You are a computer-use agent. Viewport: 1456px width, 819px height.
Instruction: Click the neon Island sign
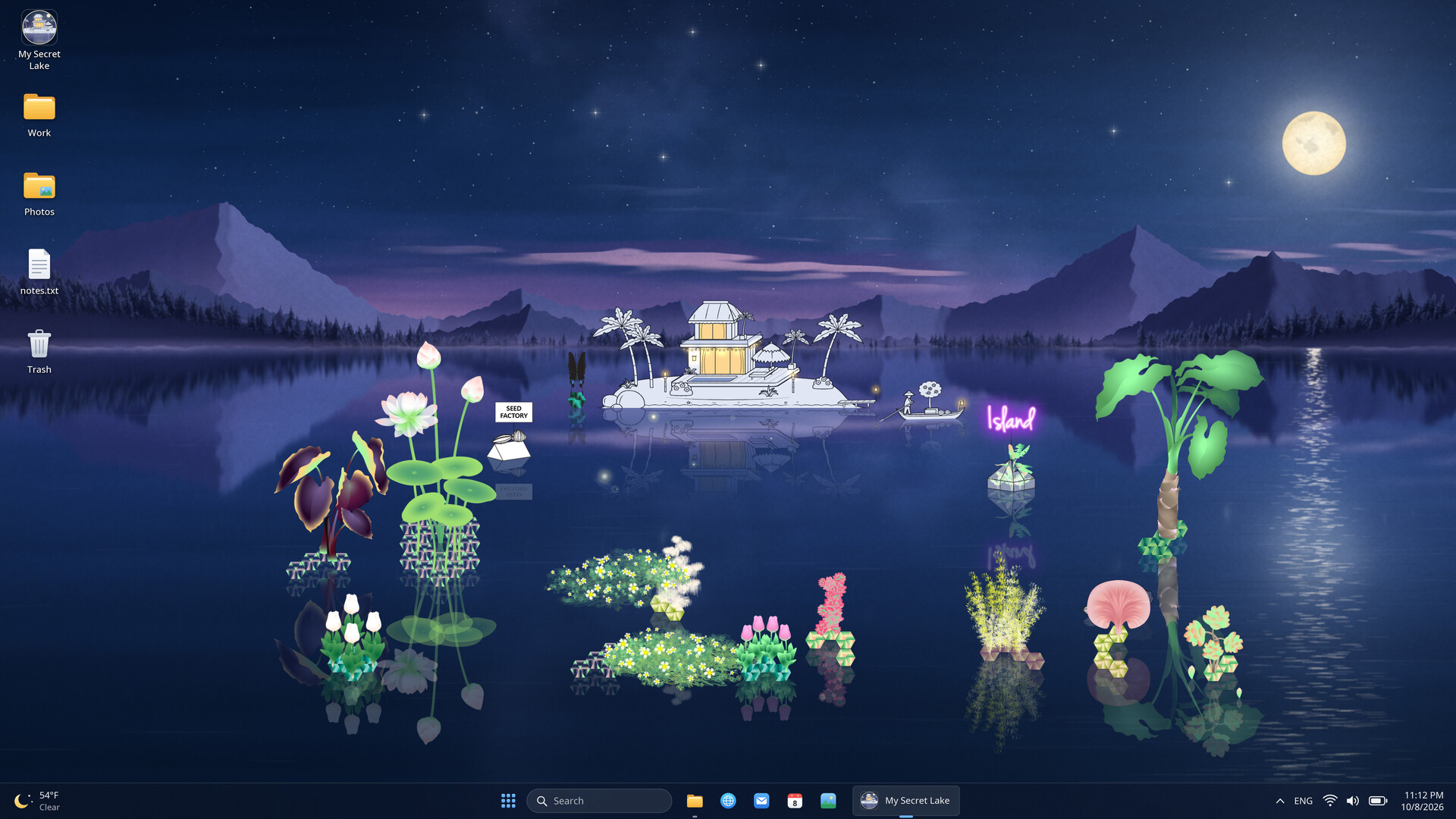click(1011, 418)
